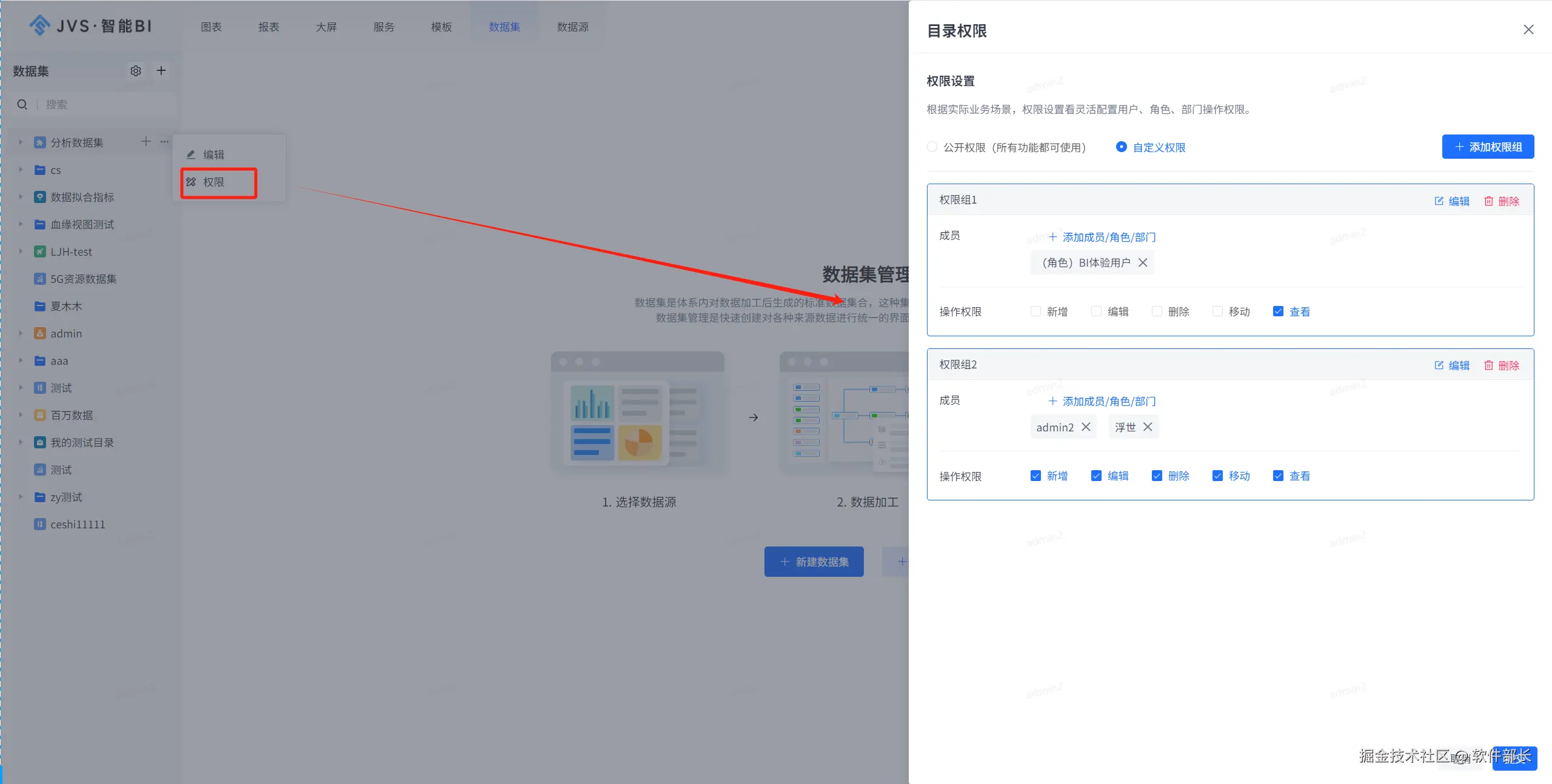Switch to the 数据源 top tab
This screenshot has width=1552, height=784.
(x=572, y=27)
